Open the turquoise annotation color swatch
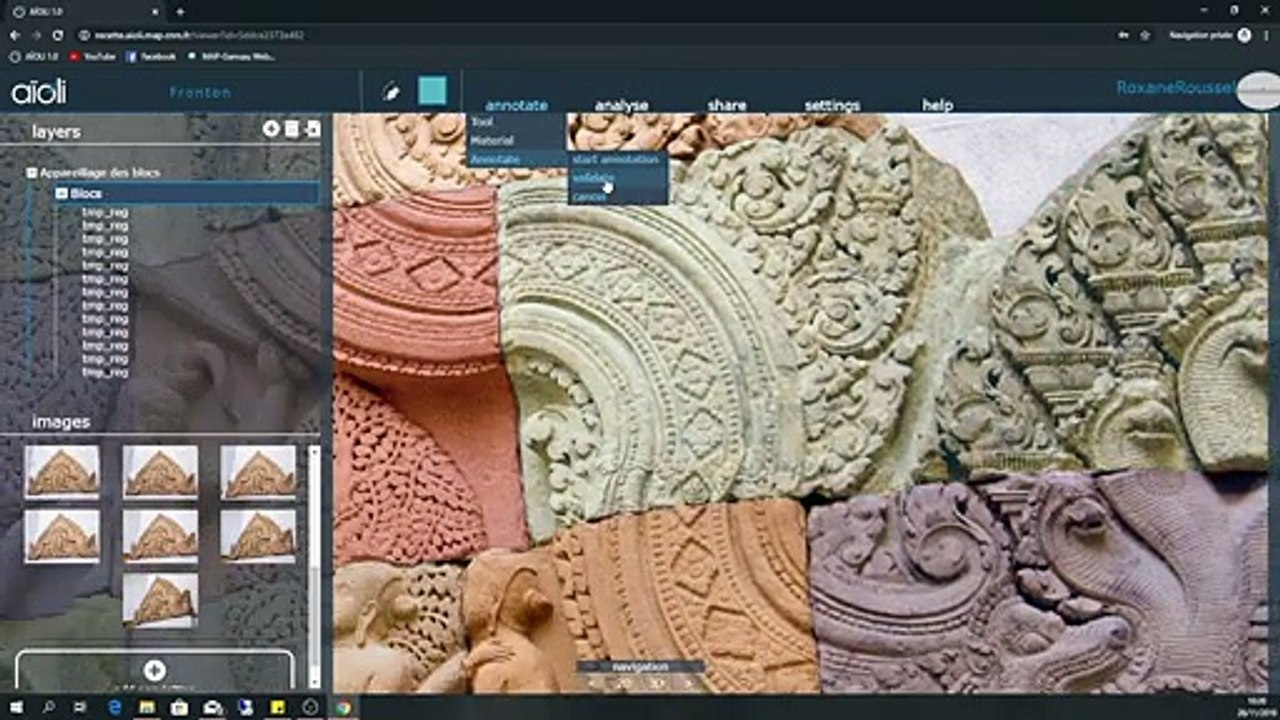 432,91
